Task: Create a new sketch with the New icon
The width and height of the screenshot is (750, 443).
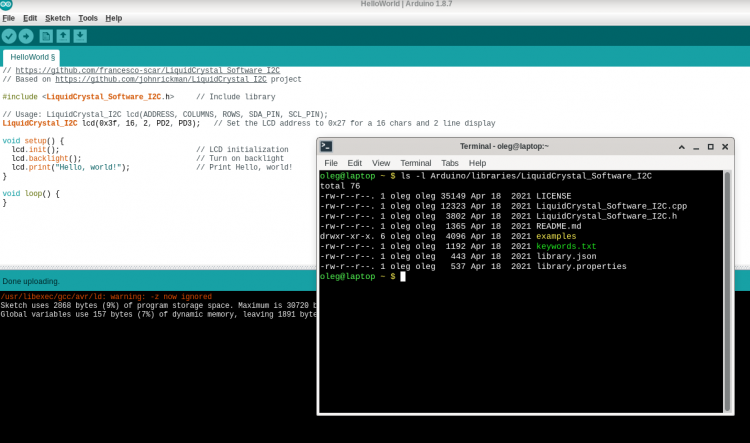Action: tap(46, 36)
